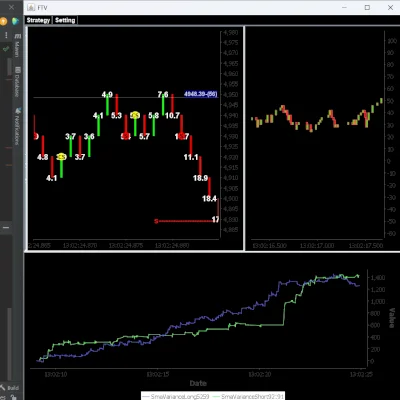Click the teal colored toolbar icon
Image resolution: width=400 pixels, height=400 pixels.
pyautogui.click(x=15, y=22)
